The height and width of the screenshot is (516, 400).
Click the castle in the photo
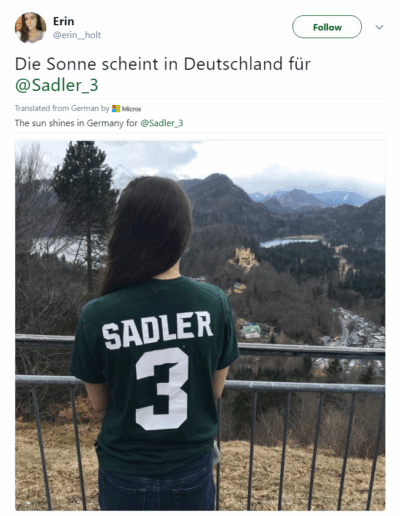(245, 258)
